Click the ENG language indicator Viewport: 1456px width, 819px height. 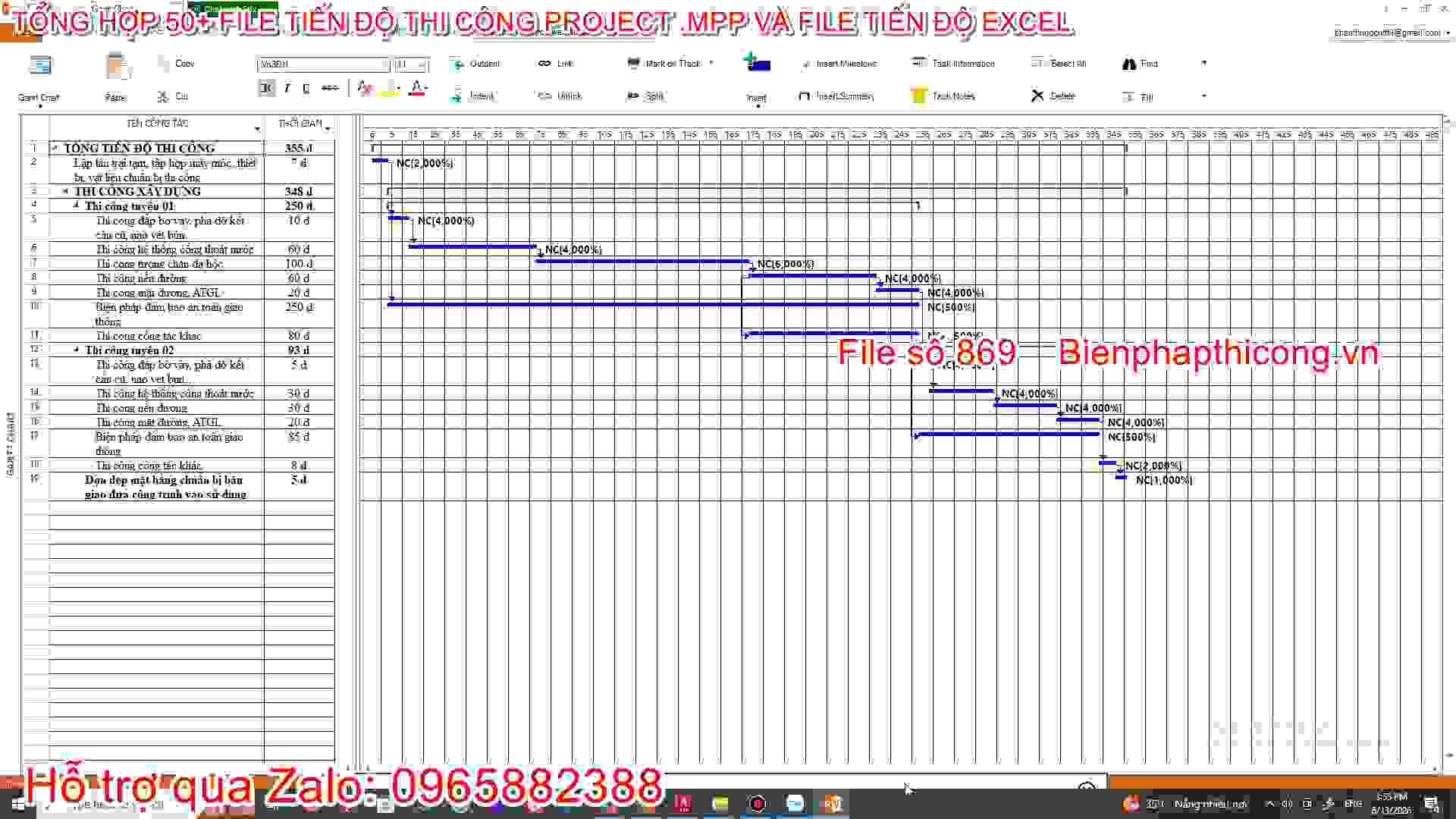click(x=1353, y=804)
